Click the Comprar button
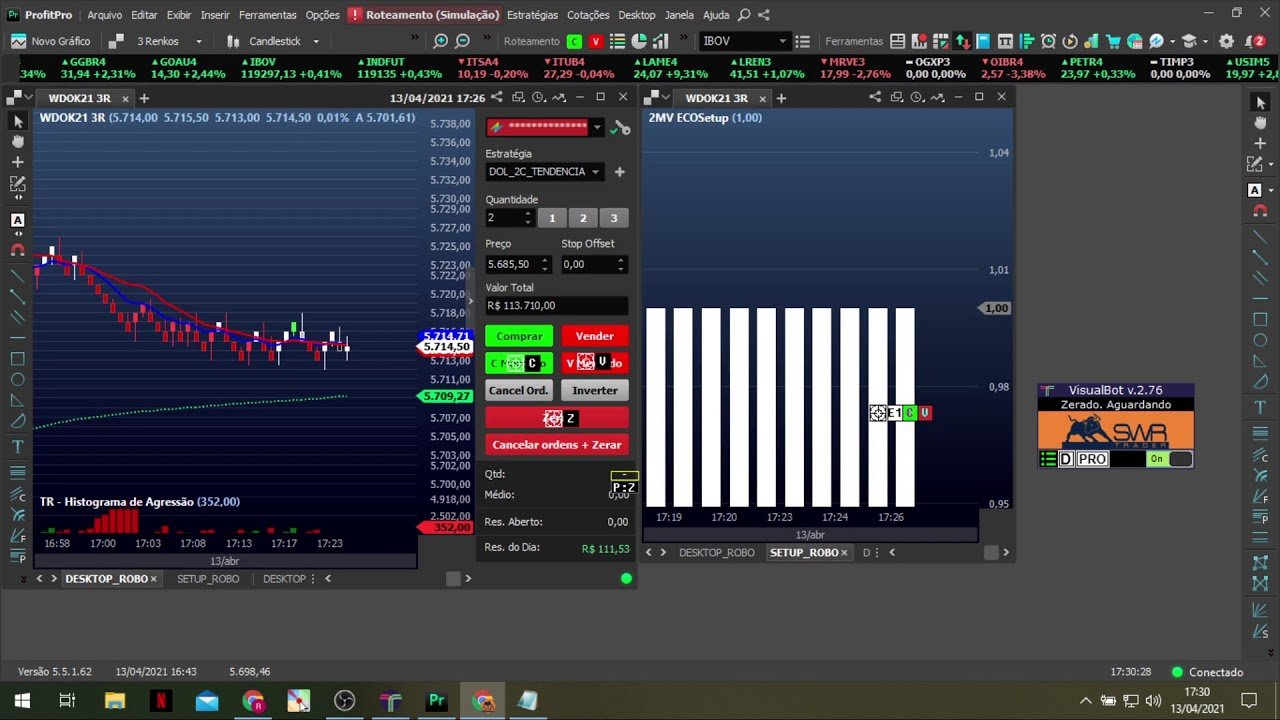 click(x=519, y=336)
